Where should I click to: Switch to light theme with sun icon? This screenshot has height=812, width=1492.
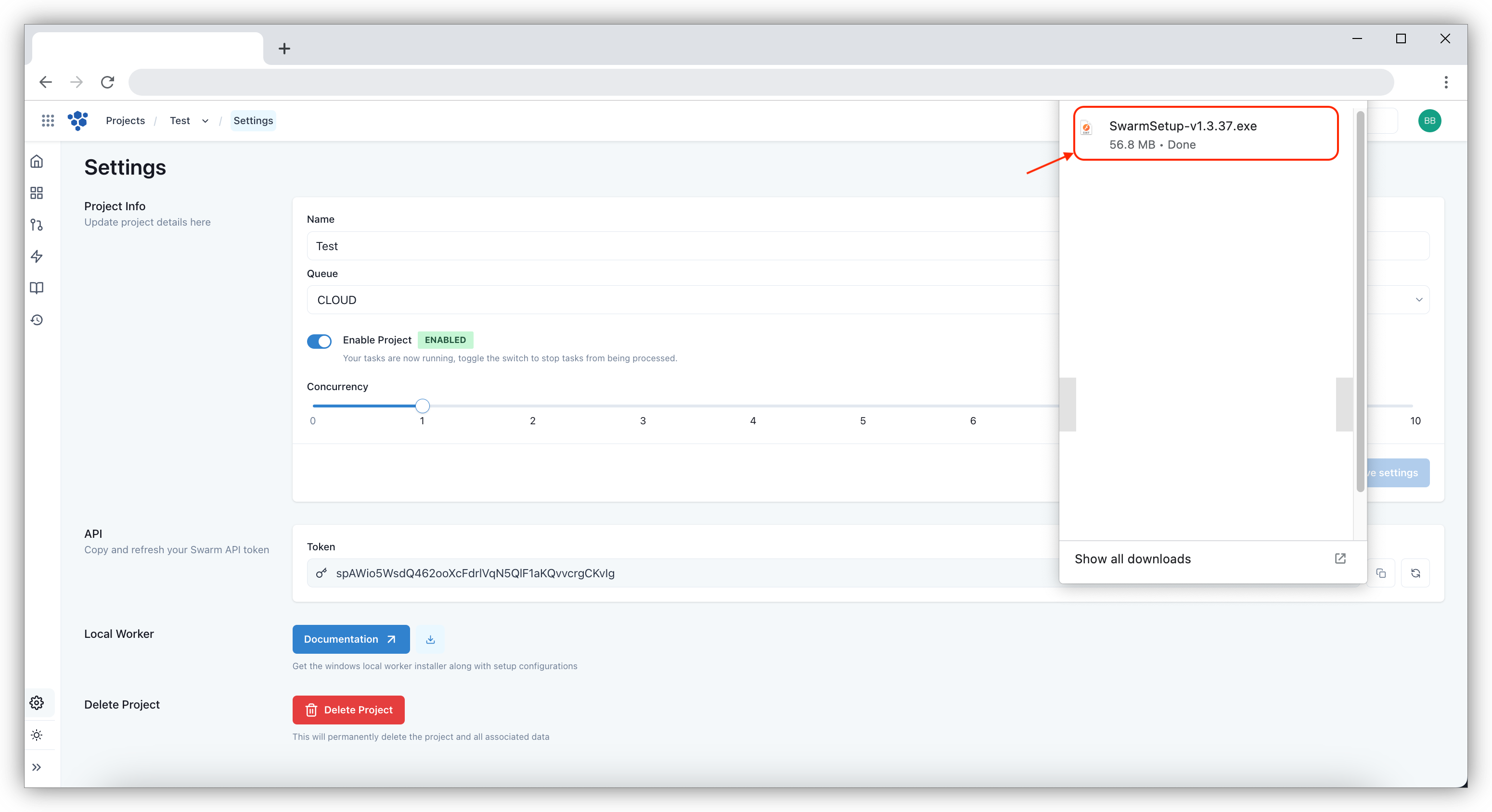(x=37, y=735)
